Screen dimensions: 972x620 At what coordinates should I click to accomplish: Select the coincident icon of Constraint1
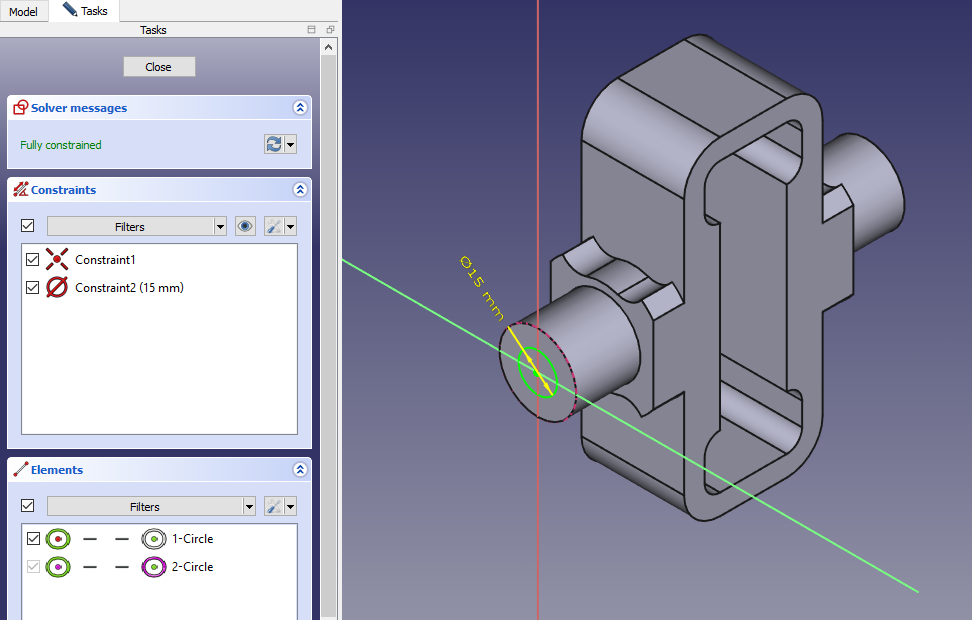coord(58,260)
